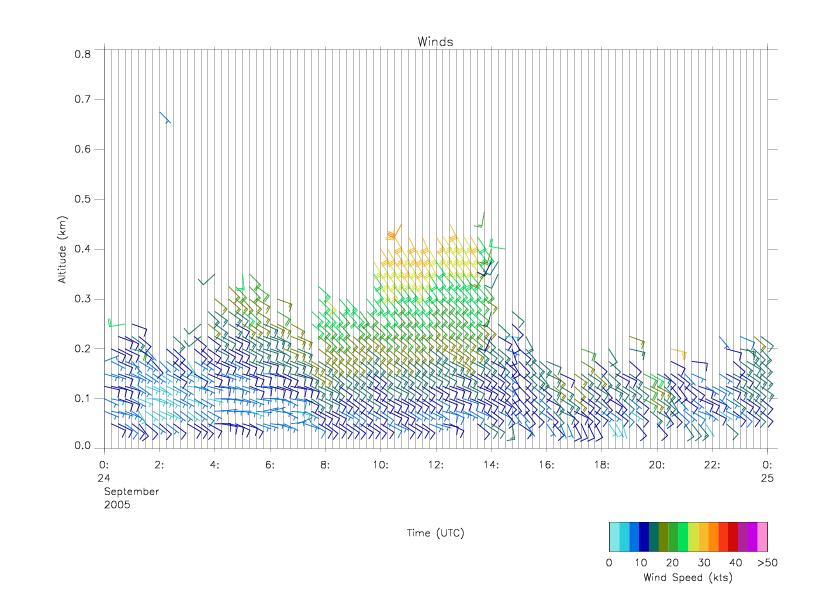The width and height of the screenshot is (827, 611).
Task: Select the color bar's "20" label
Action: [x=672, y=562]
